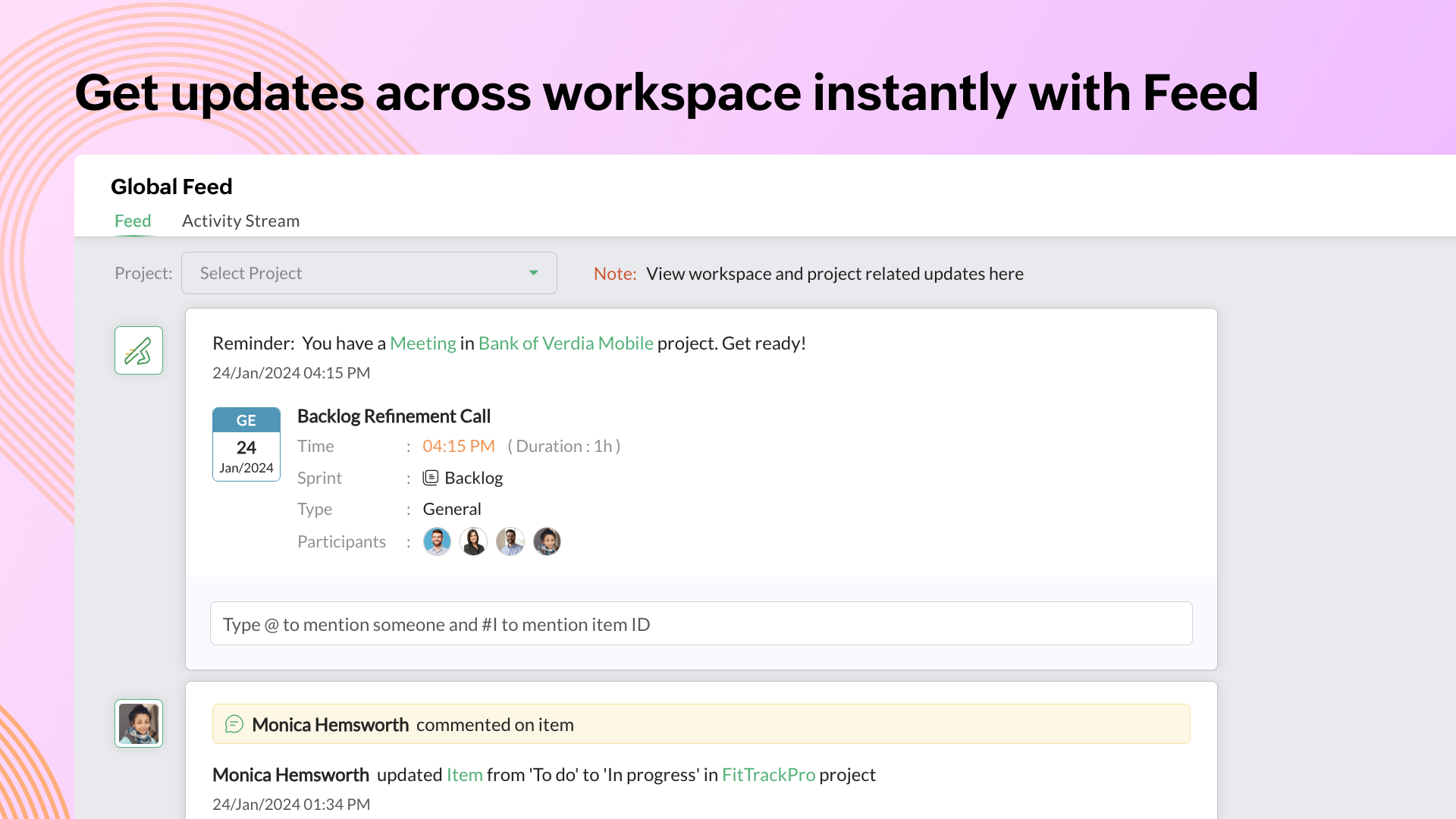Click the Select Project dropdown arrow

point(534,273)
